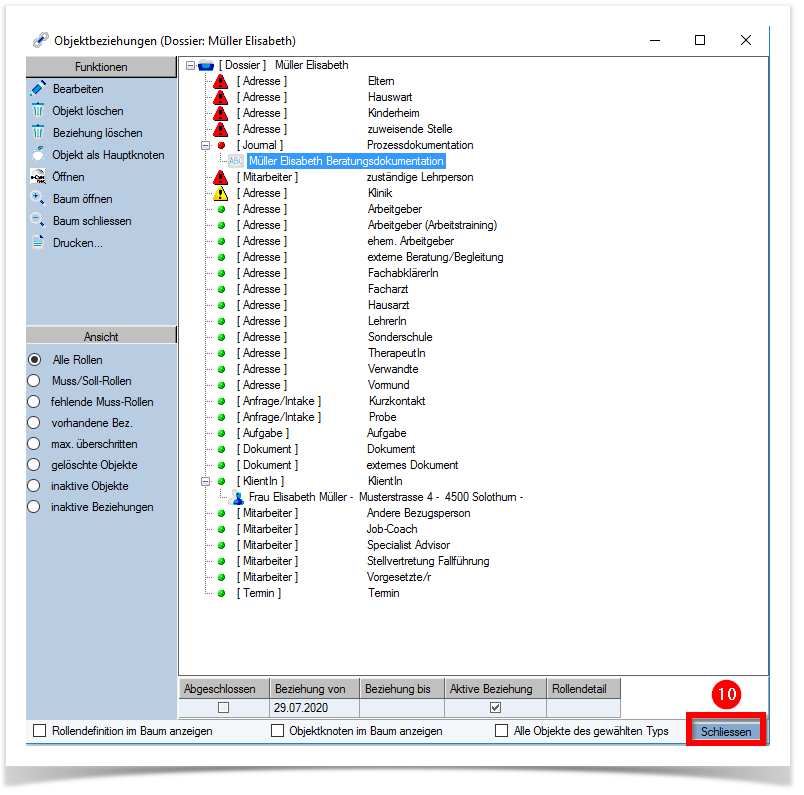Check Alle Objekte des gewählten Typs
This screenshot has width=804, height=795.
coord(501,730)
